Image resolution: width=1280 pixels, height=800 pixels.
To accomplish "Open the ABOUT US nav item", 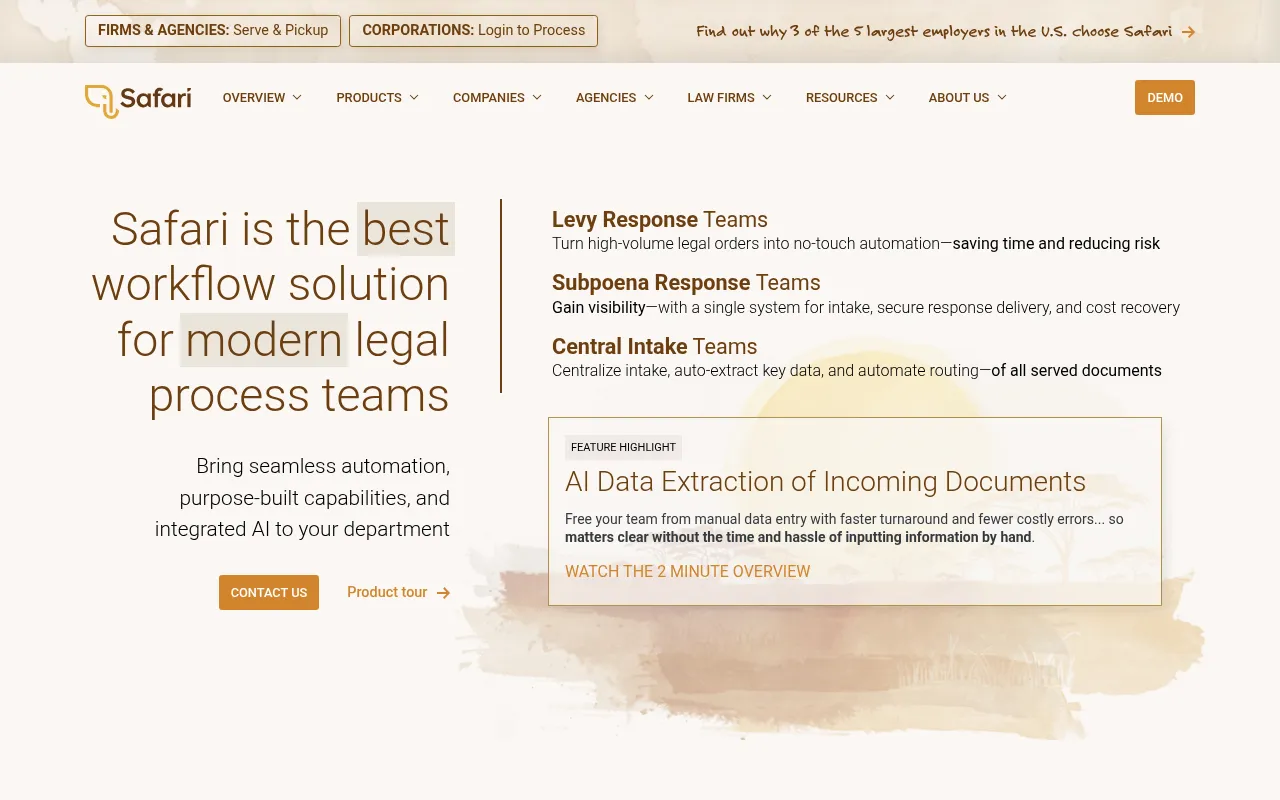I will pyautogui.click(x=959, y=98).
